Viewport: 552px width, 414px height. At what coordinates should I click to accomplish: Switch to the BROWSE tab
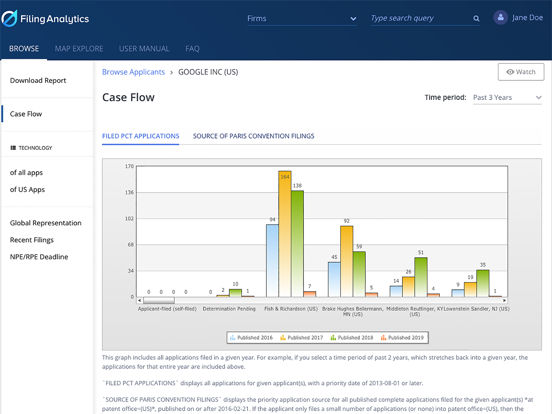click(x=24, y=49)
